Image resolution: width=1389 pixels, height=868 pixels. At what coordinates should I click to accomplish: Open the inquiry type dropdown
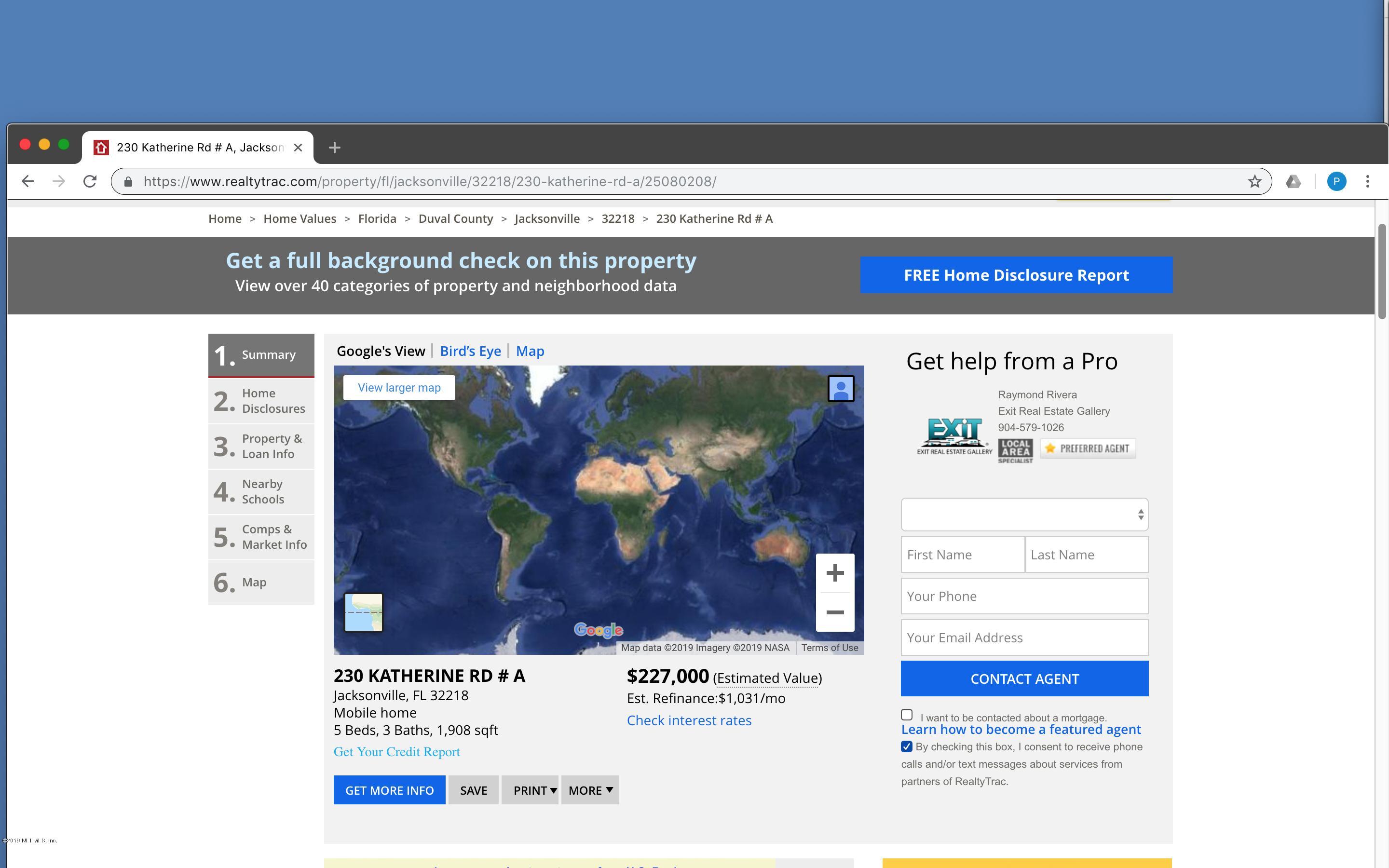click(1024, 515)
